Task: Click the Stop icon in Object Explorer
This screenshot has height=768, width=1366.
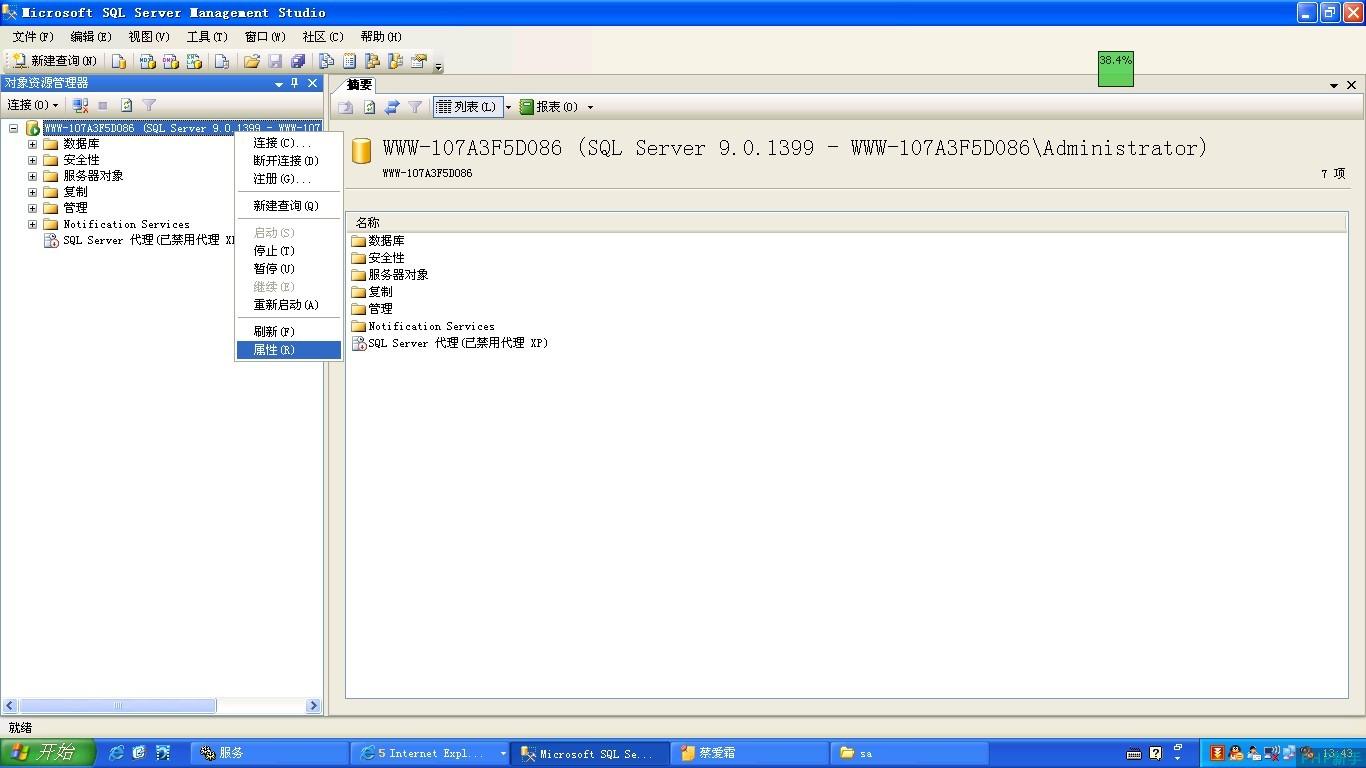Action: 102,105
